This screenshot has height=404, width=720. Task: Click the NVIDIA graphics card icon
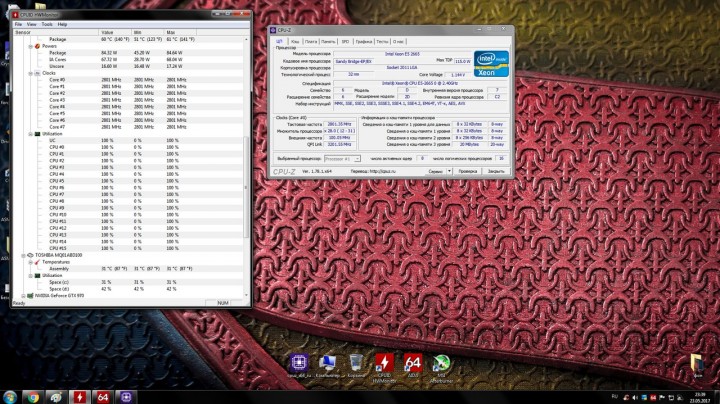[x=30, y=296]
